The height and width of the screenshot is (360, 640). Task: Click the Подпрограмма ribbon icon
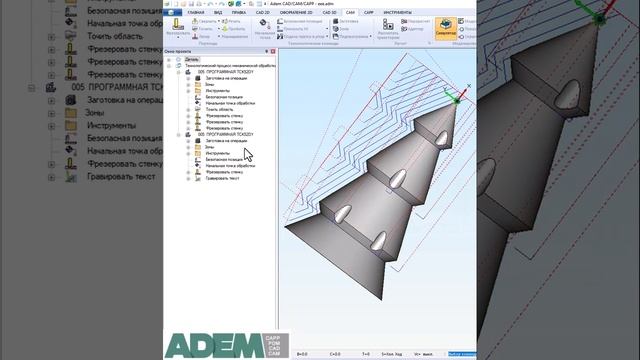(x=336, y=36)
